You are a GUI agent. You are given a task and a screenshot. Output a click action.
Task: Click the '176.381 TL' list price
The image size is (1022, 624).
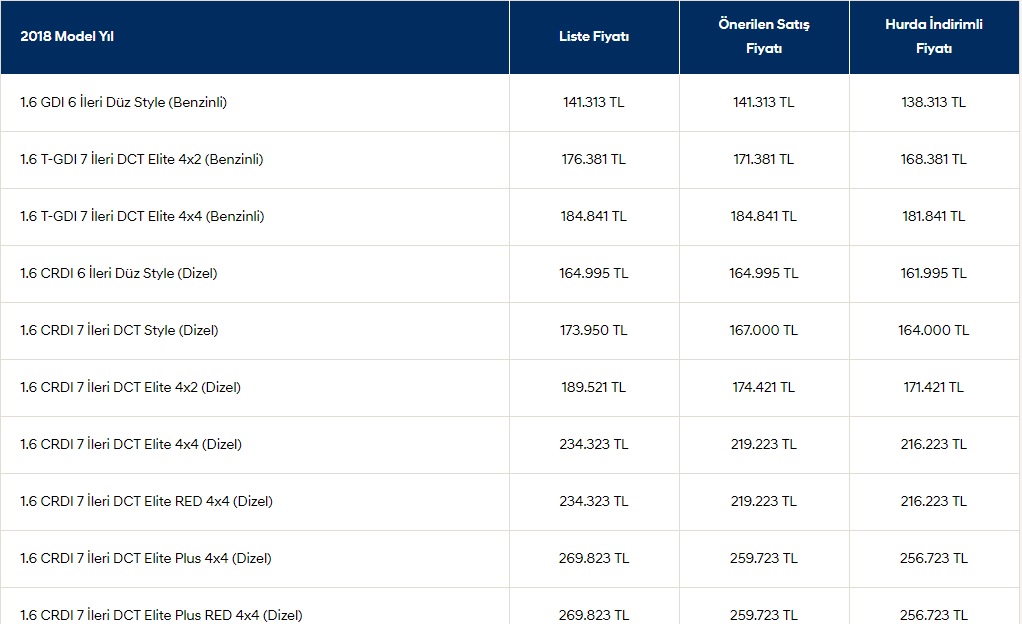click(594, 160)
